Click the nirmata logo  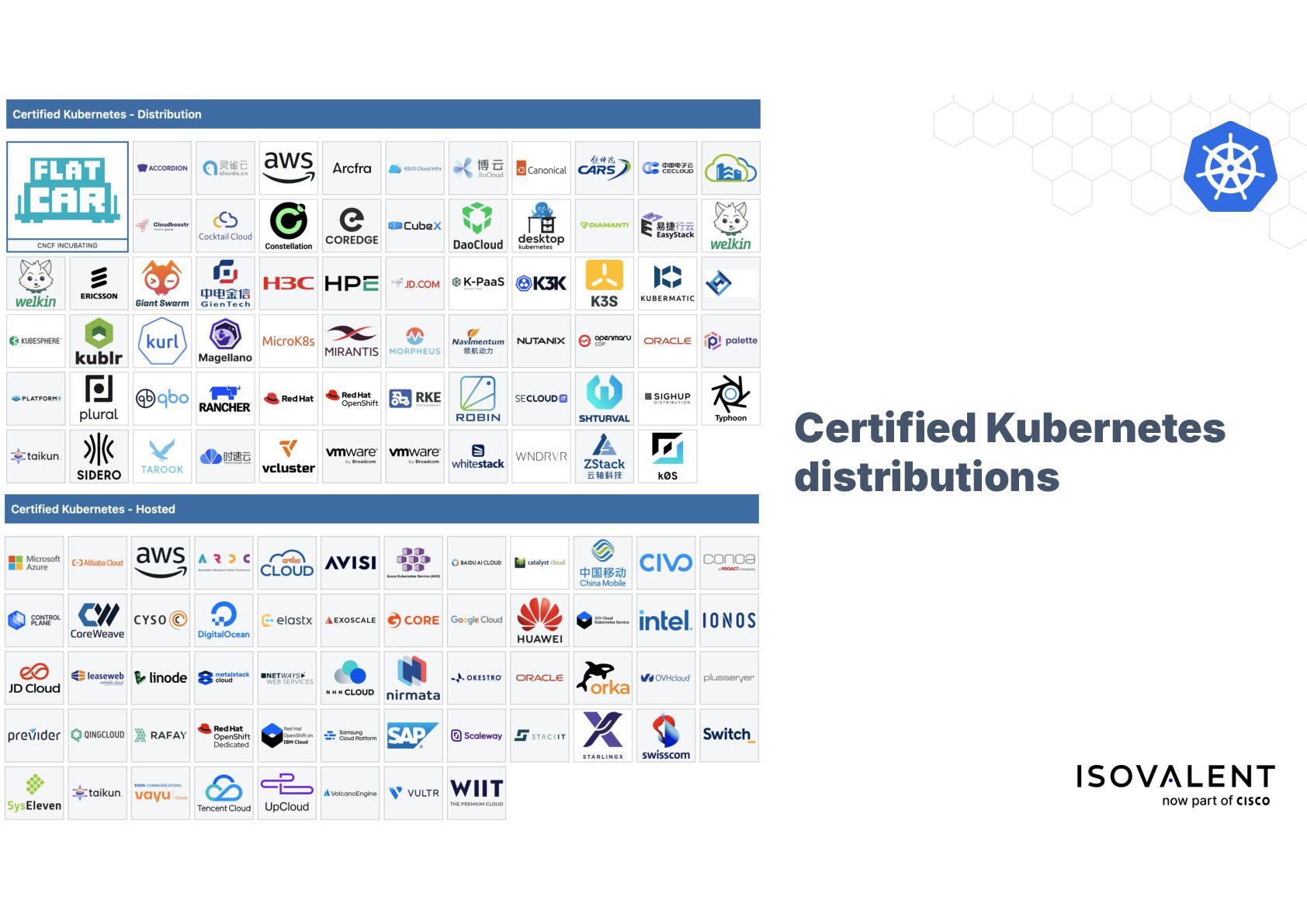coord(413,678)
